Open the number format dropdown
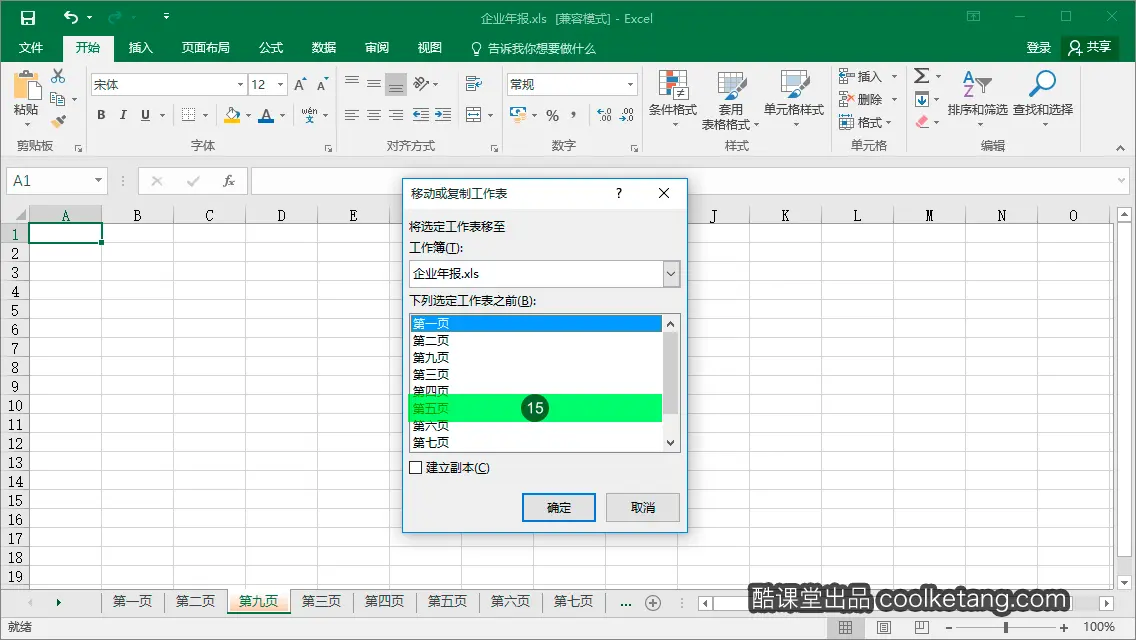 (x=630, y=85)
